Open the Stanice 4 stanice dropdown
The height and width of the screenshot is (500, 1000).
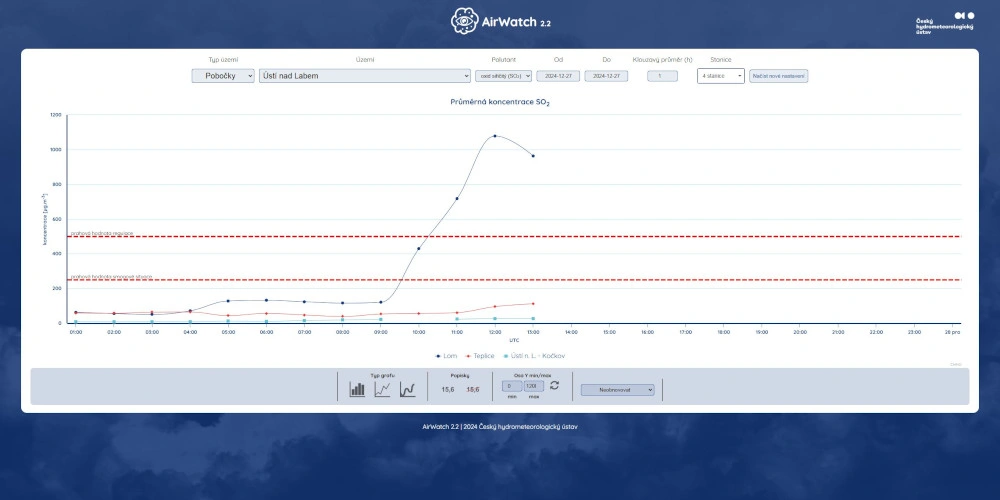[720, 76]
